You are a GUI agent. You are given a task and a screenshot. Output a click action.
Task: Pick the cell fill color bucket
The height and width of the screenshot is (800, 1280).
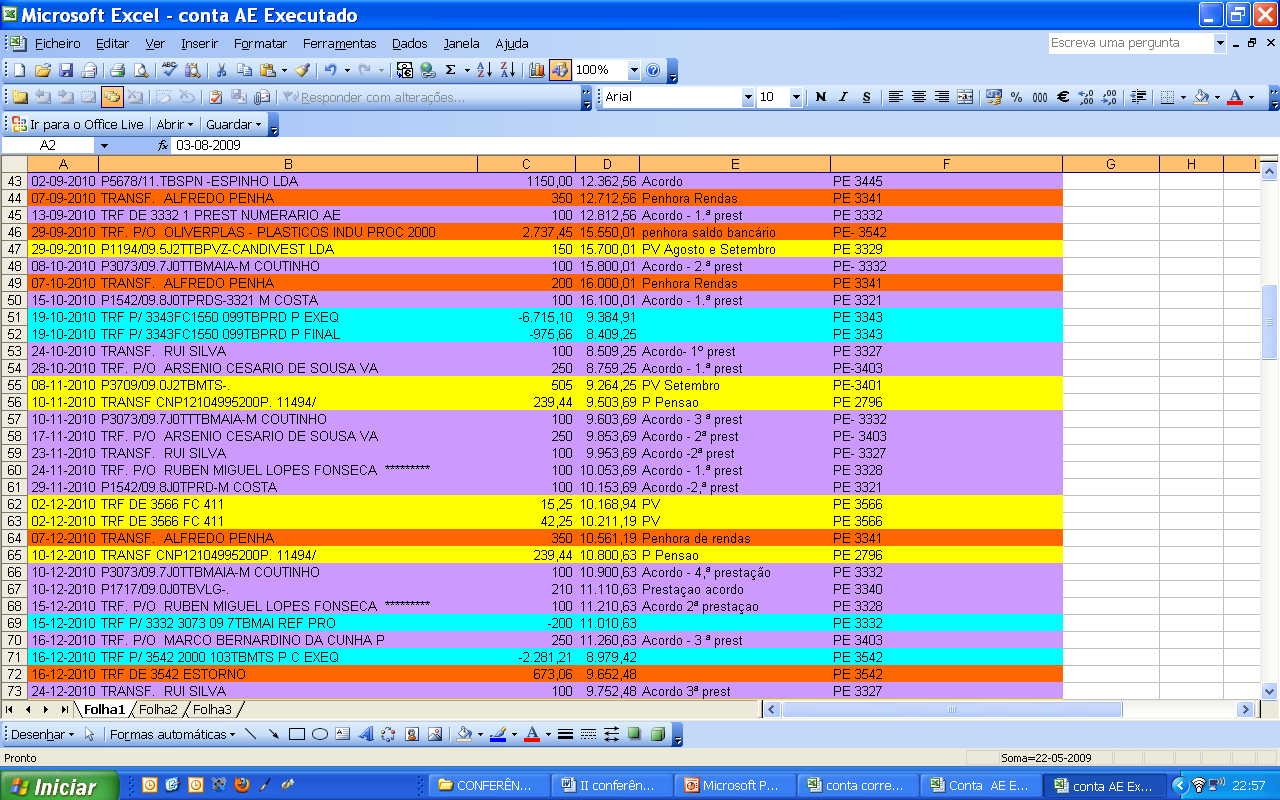[1200, 97]
